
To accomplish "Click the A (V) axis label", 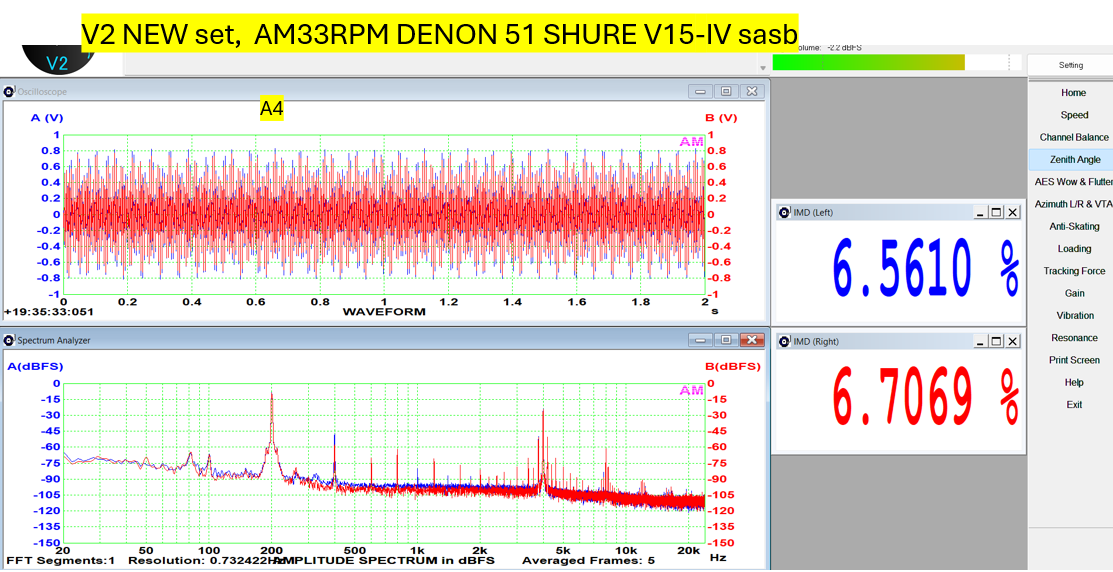I will tap(47, 118).
